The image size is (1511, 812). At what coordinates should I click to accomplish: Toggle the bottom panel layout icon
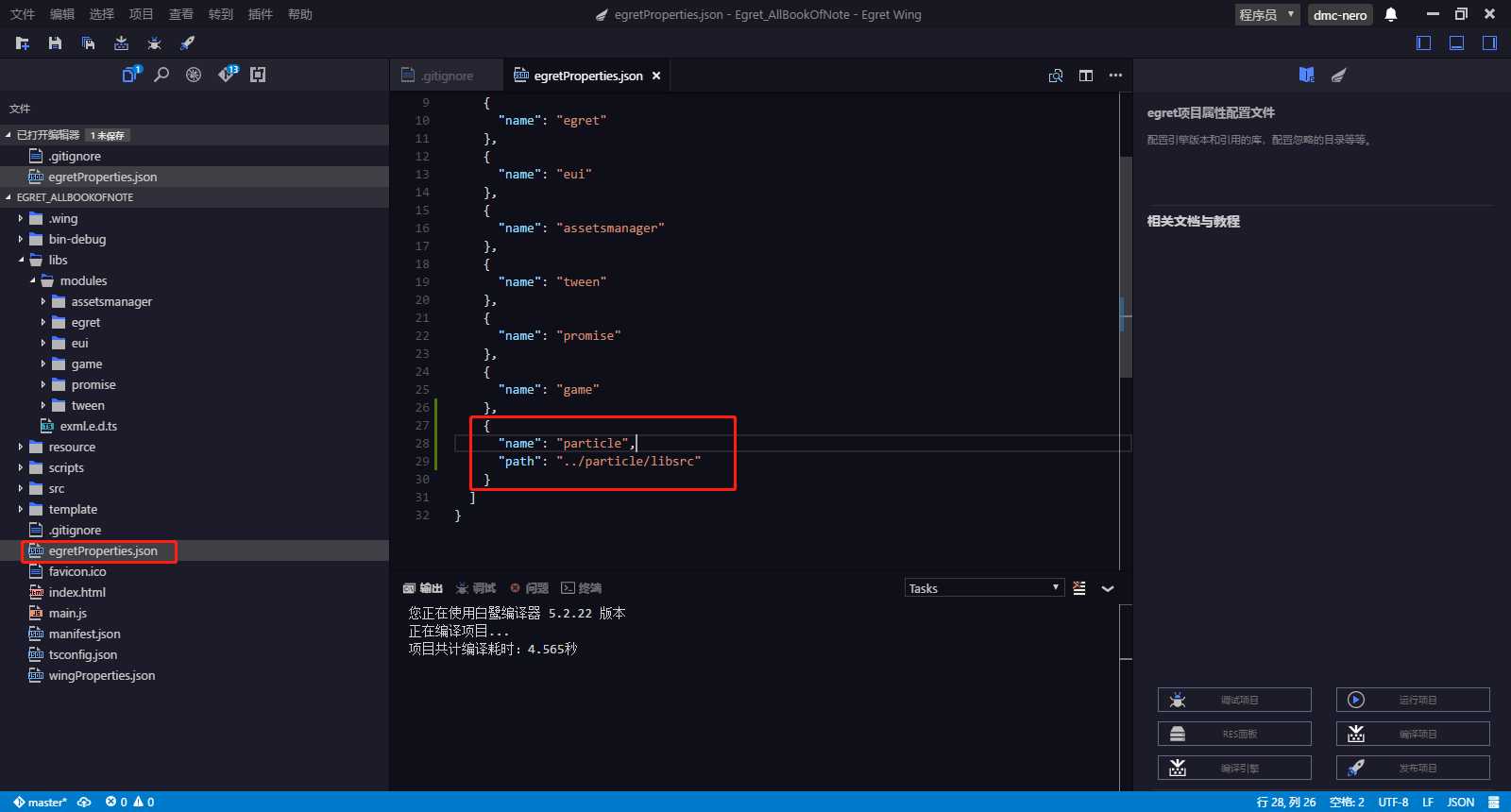[1457, 43]
